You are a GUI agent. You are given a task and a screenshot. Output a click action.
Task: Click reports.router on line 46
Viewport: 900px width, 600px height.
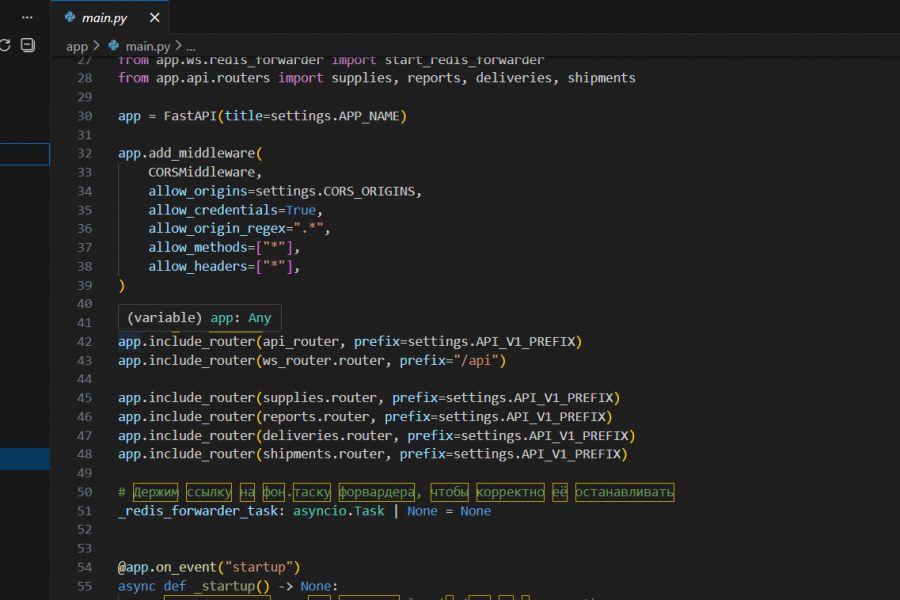[x=316, y=417]
